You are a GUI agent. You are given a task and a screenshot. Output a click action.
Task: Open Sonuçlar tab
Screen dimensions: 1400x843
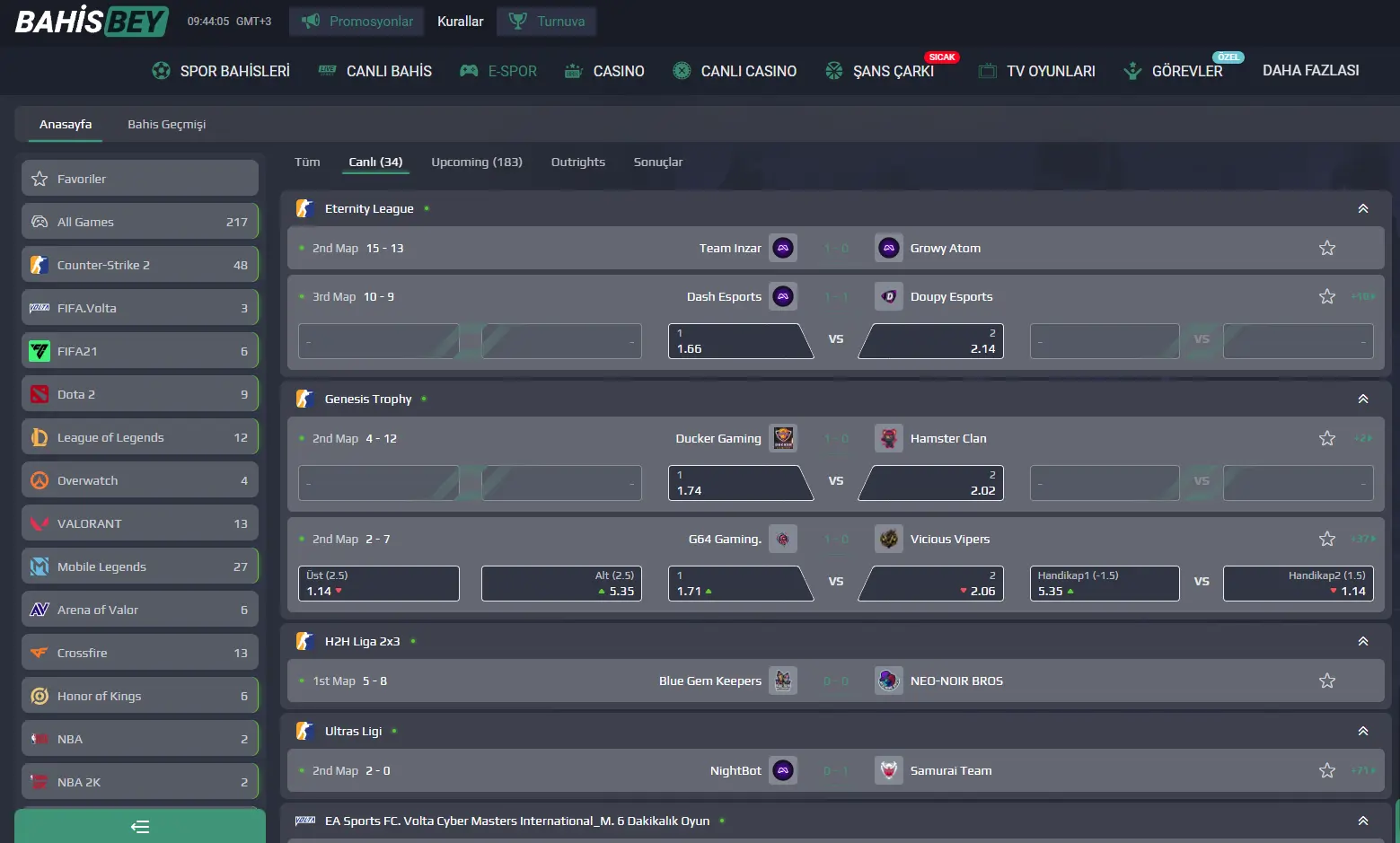[x=658, y=162]
